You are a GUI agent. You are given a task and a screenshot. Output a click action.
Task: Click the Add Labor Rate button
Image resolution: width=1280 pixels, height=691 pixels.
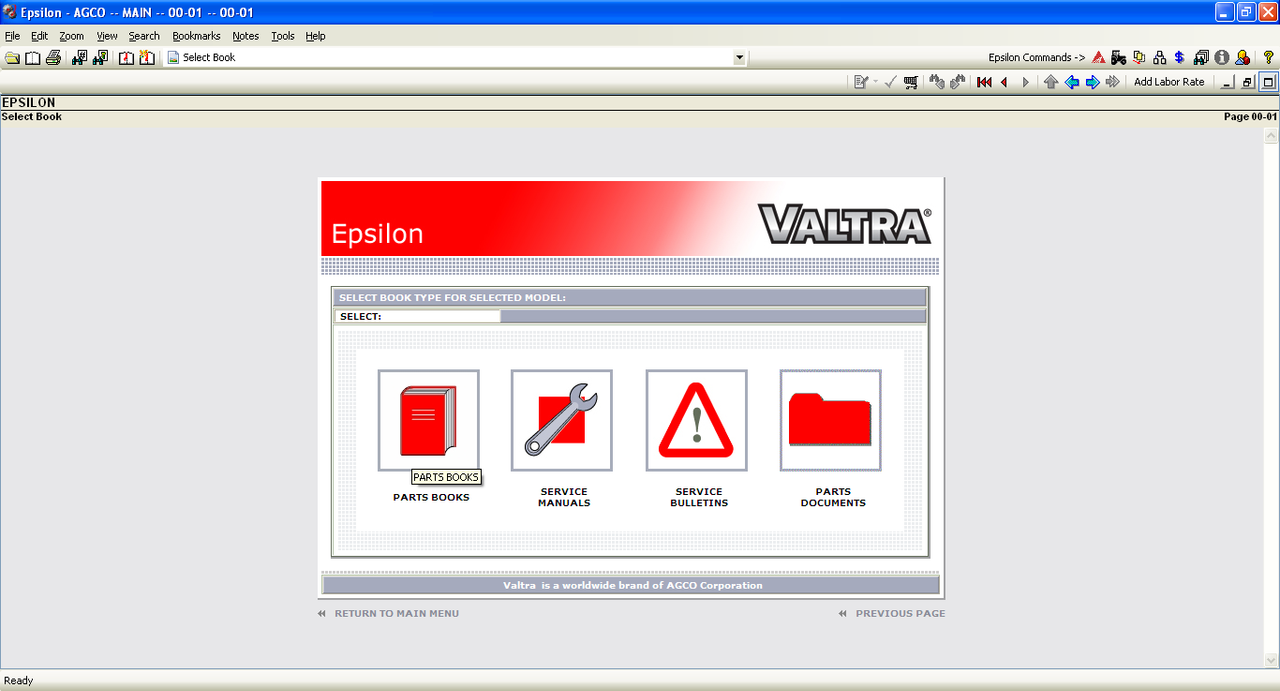pyautogui.click(x=1169, y=82)
